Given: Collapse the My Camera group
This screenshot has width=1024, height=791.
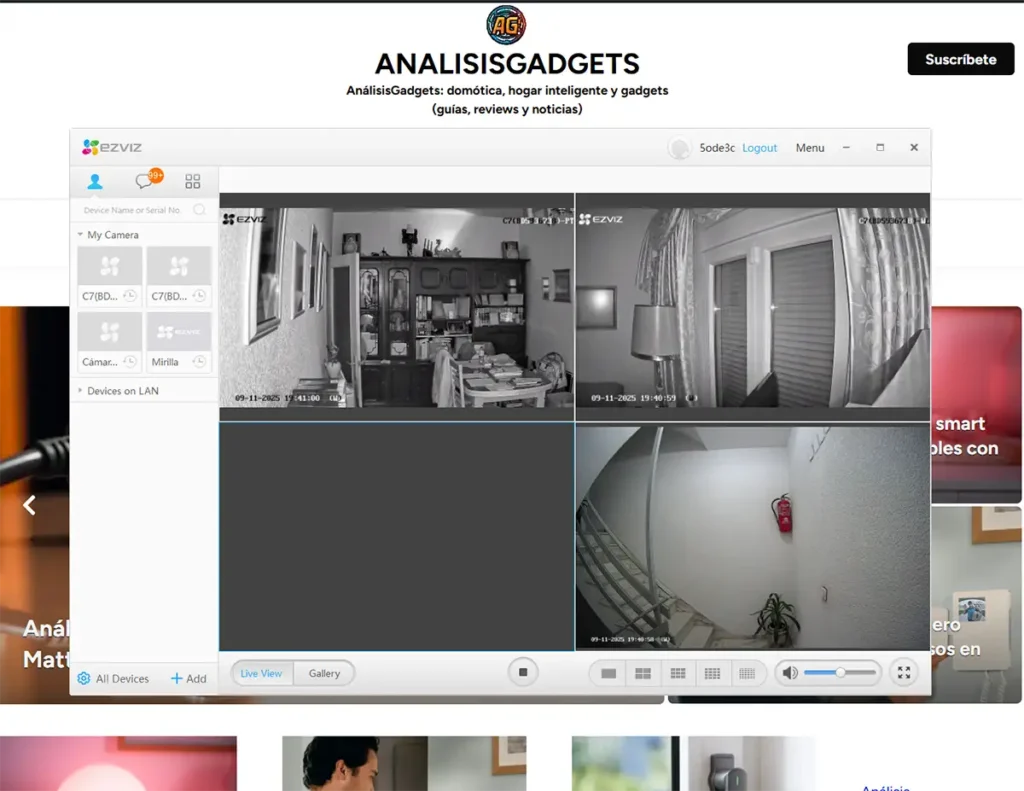Looking at the screenshot, I should pyautogui.click(x=80, y=235).
